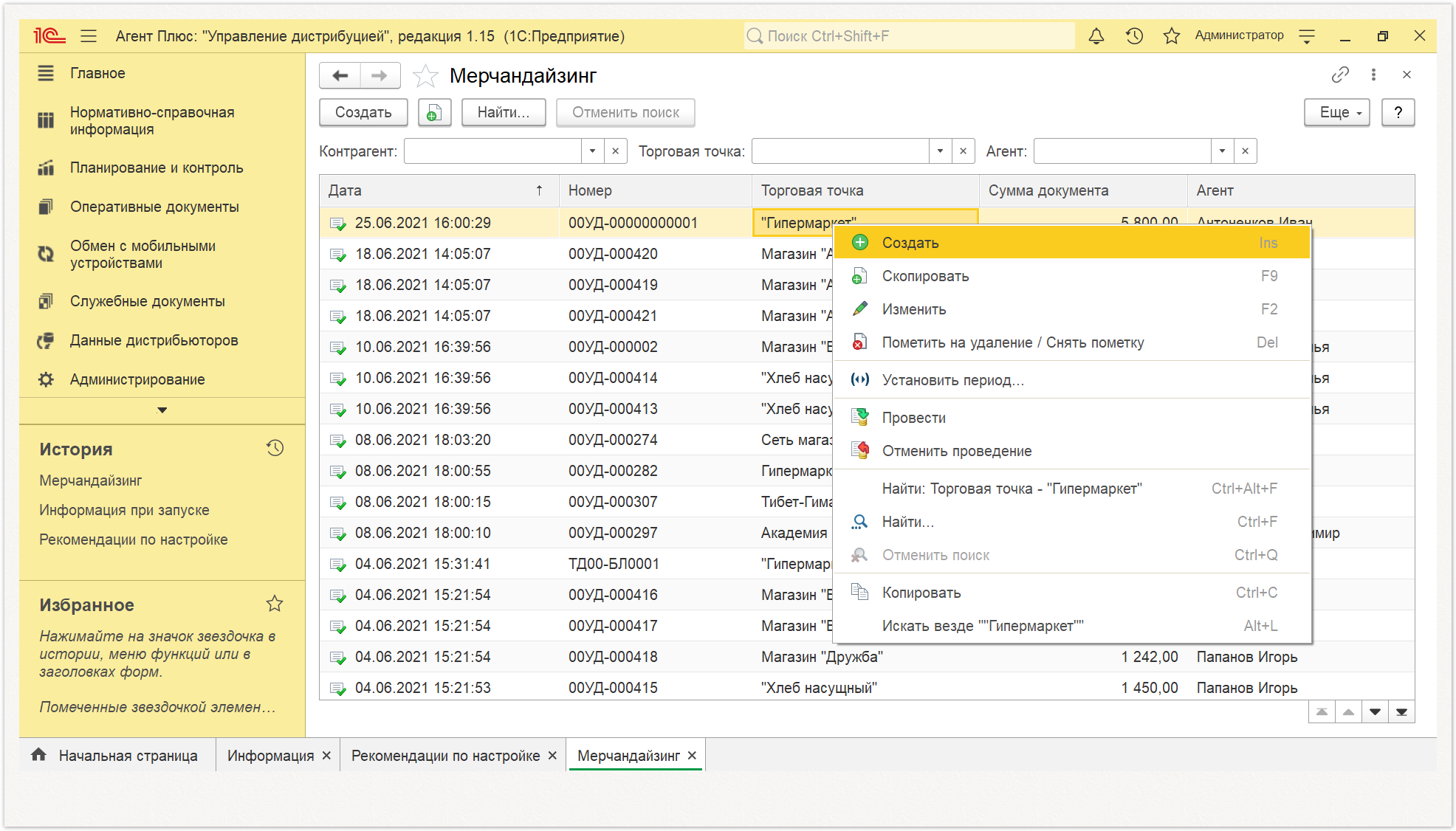1456x831 pixels.
Task: Click the Создать toolbar button
Action: (x=363, y=112)
